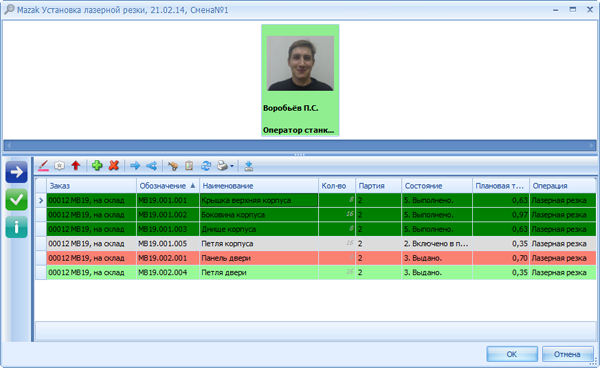The width and height of the screenshot is (600, 368).
Task: Sort by the Обозначение column header
Action: [x=168, y=186]
